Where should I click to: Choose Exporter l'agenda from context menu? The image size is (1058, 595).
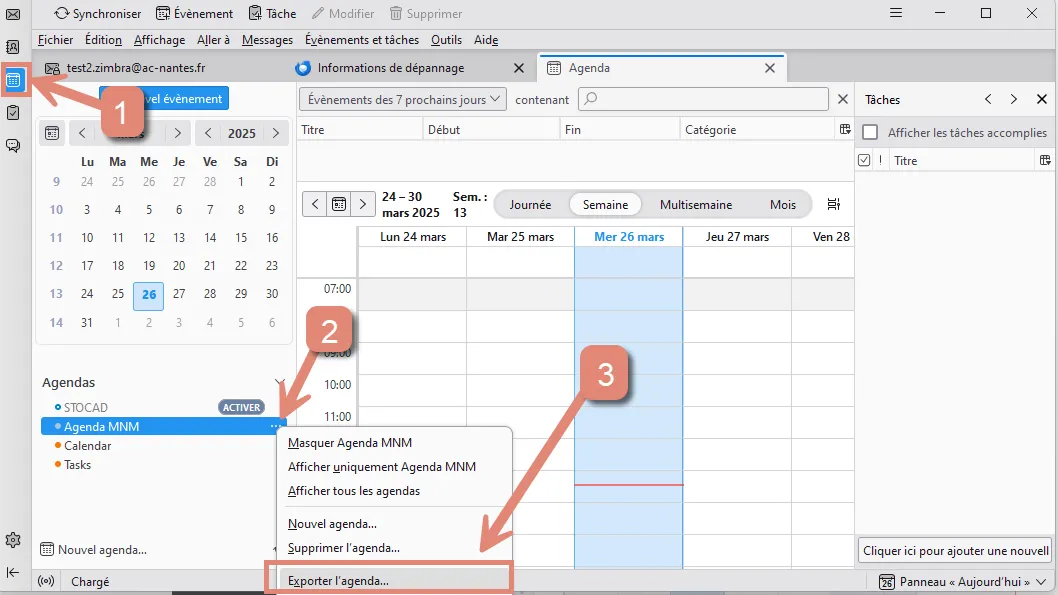(395, 580)
